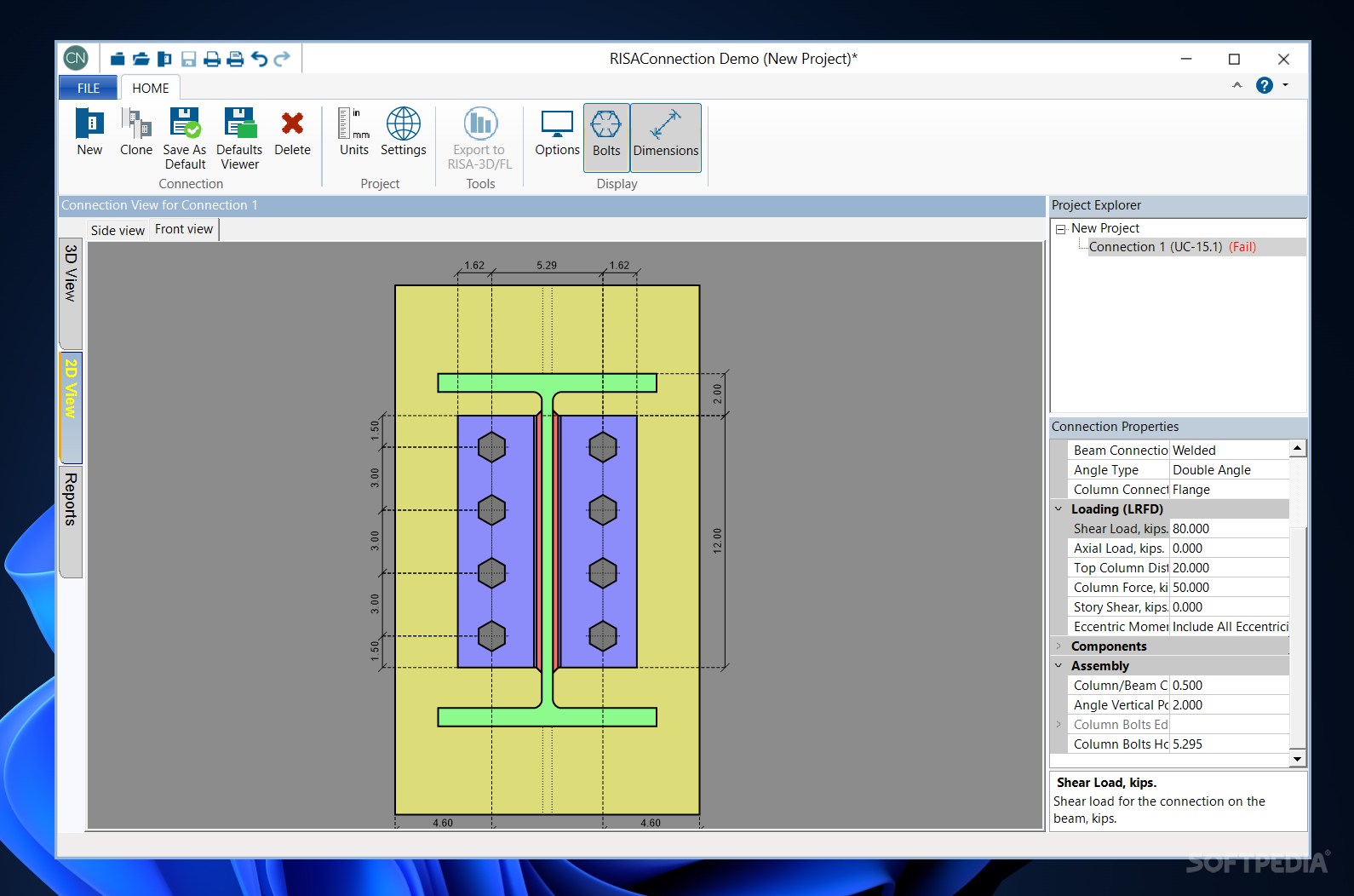Click the left blue angle leg
1354x896 pixels.
[496, 541]
